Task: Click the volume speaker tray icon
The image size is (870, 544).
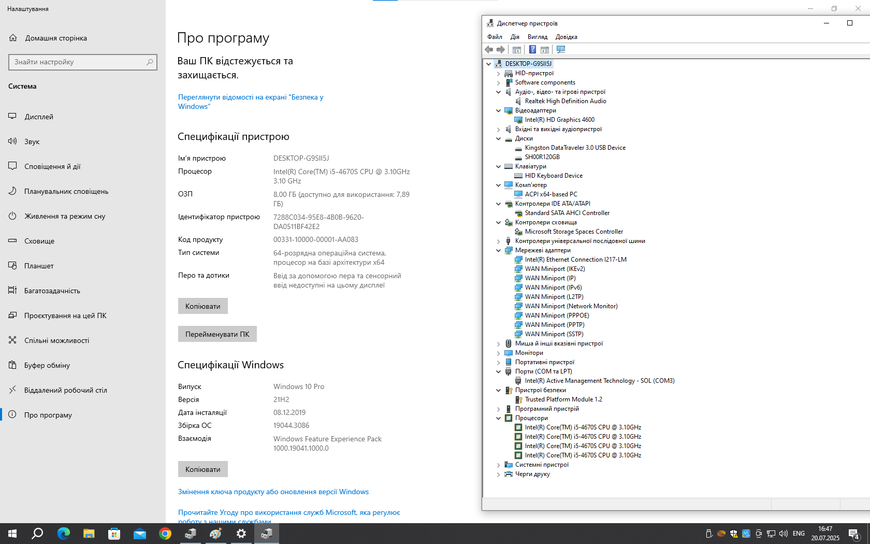Action: [783, 533]
